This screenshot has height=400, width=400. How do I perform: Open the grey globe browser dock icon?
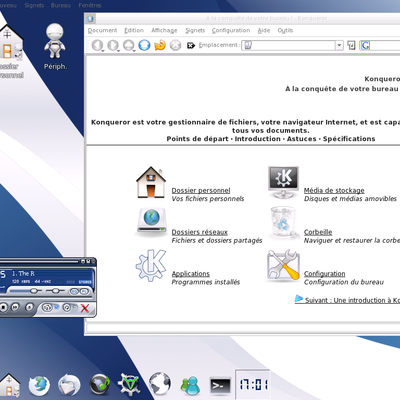pyautogui.click(x=160, y=384)
